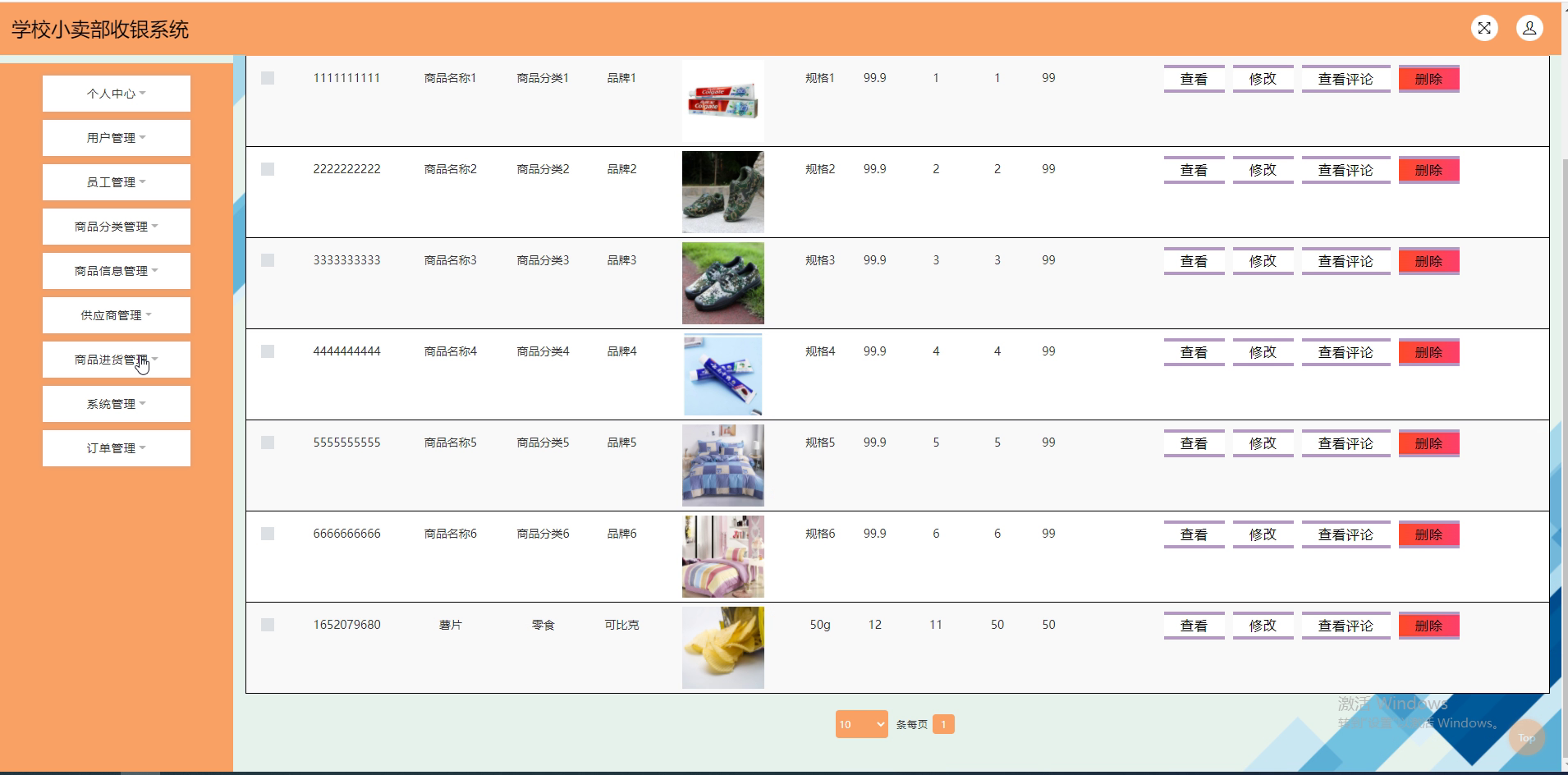Screen dimensions: 1568x775
Task: Click the Colgate toothpaste product thumbnail
Action: coord(723,100)
